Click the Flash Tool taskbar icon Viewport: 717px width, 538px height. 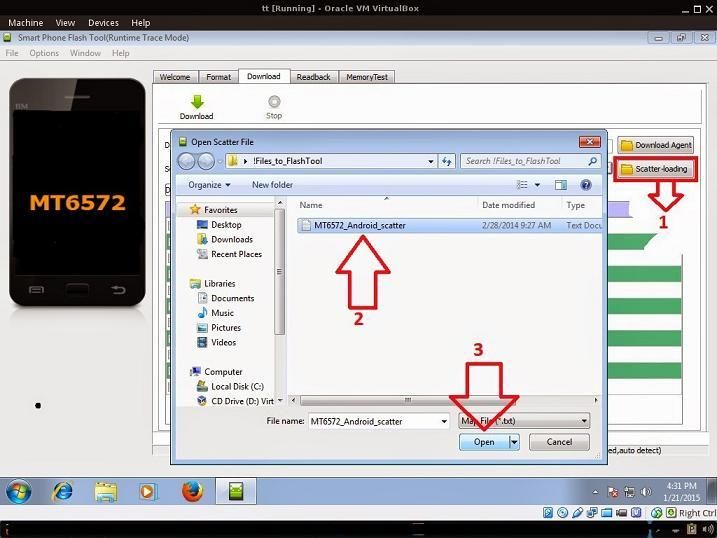236,492
